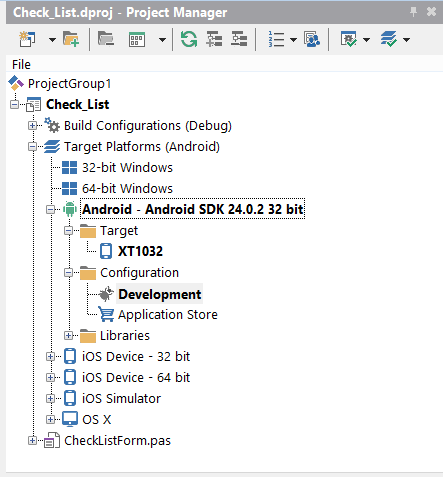Click Add Existing Project folder icon
The image size is (443, 477).
point(71,39)
